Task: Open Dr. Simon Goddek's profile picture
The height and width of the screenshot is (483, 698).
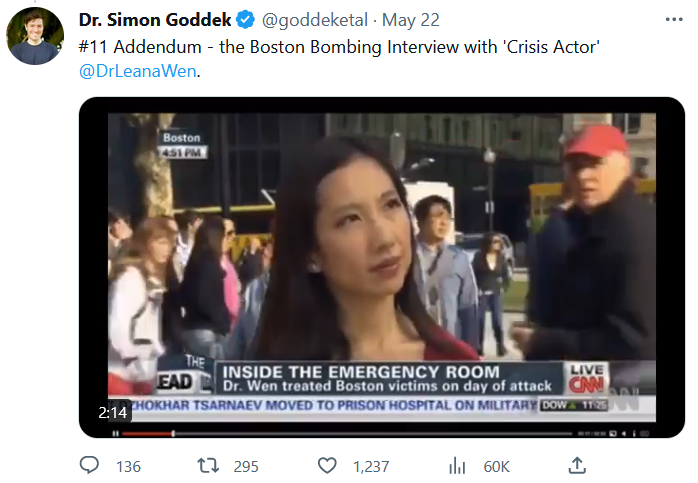Action: (x=35, y=36)
